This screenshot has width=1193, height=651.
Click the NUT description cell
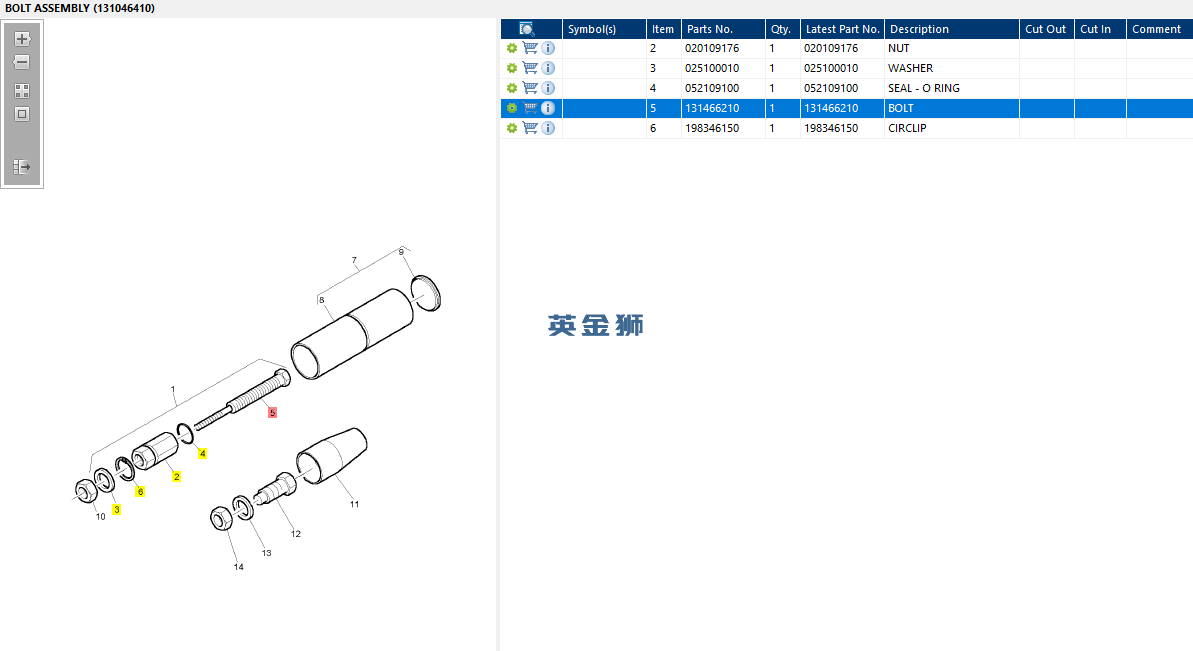pos(952,48)
